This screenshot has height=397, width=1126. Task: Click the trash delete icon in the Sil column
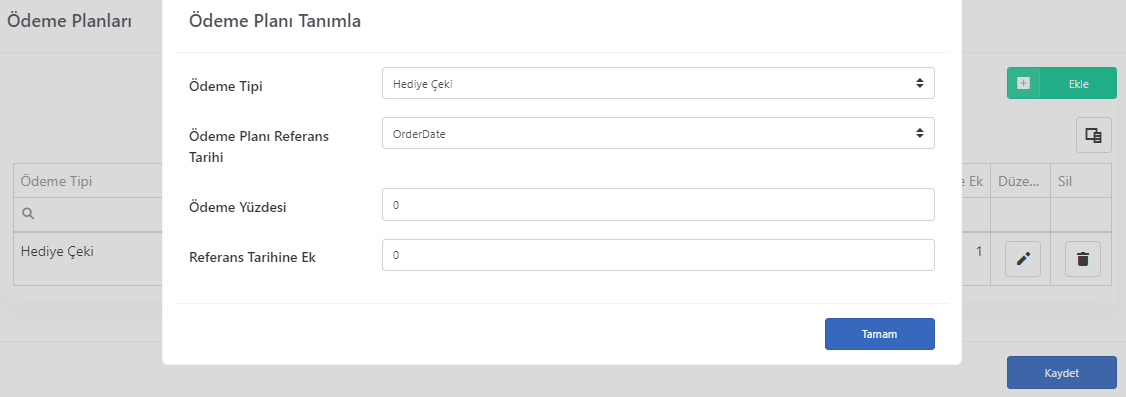pyautogui.click(x=1083, y=259)
